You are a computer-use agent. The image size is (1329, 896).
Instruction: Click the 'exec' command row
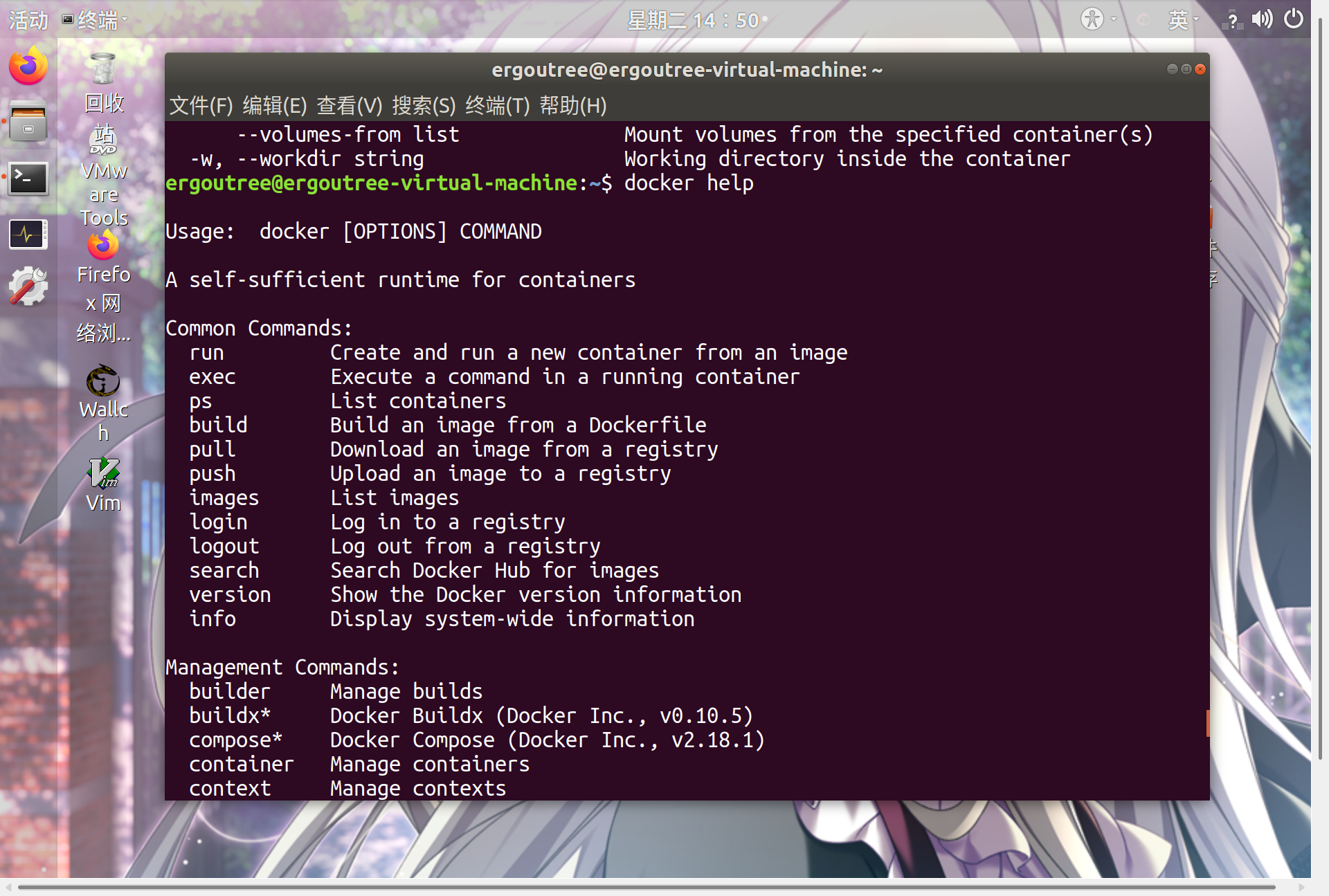point(494,377)
